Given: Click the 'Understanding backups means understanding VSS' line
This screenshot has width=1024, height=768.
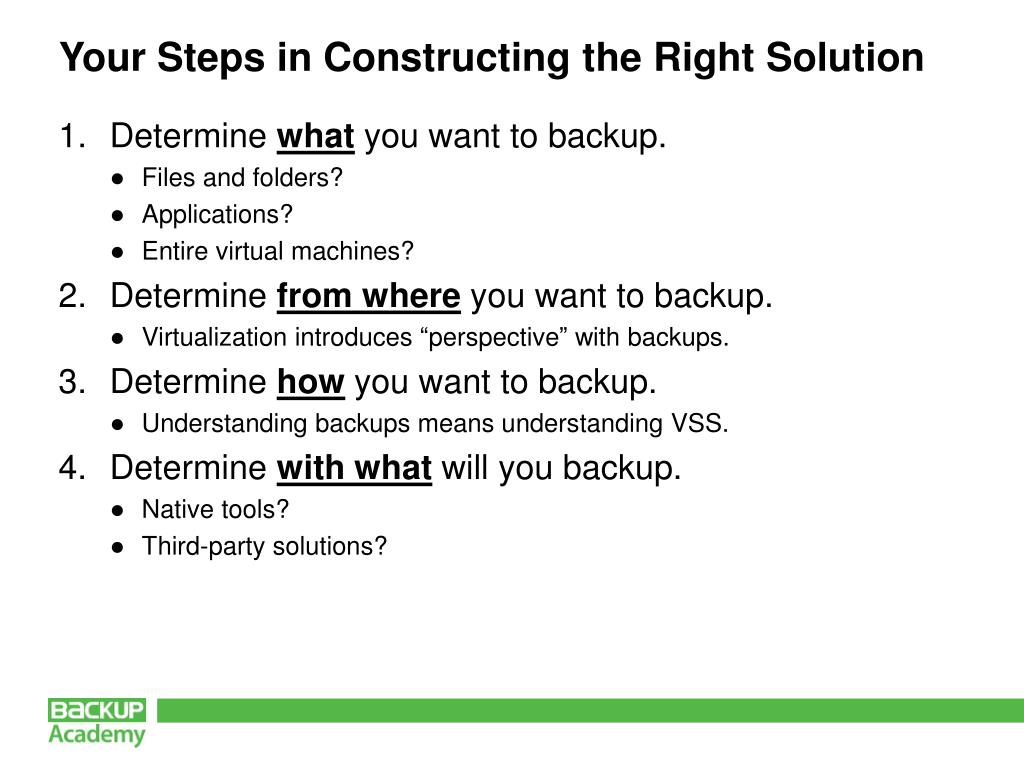Looking at the screenshot, I should (x=435, y=424).
